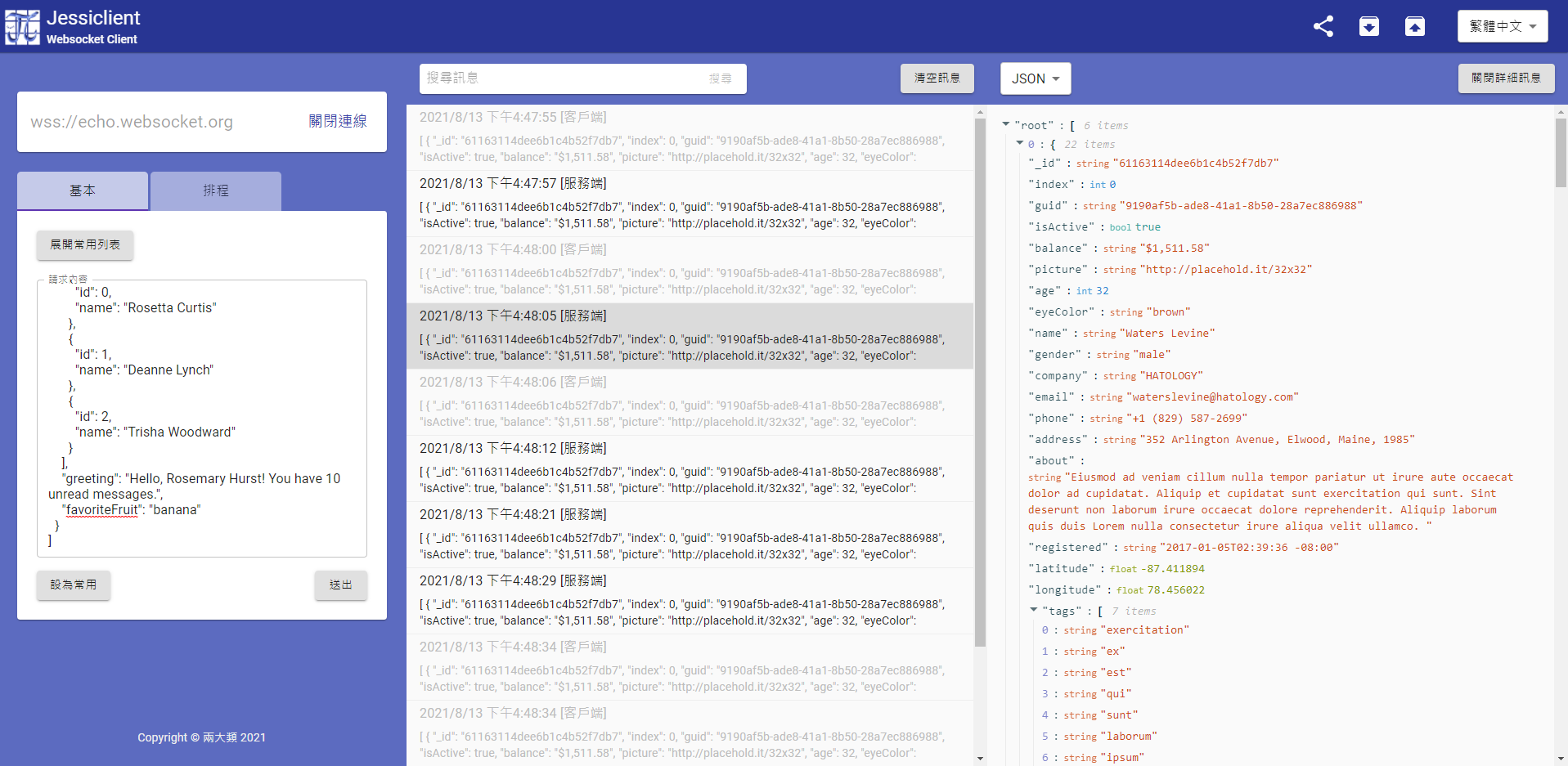Click the tag item "exercitation"
This screenshot has width=1568, height=766.
pyautogui.click(x=1145, y=630)
